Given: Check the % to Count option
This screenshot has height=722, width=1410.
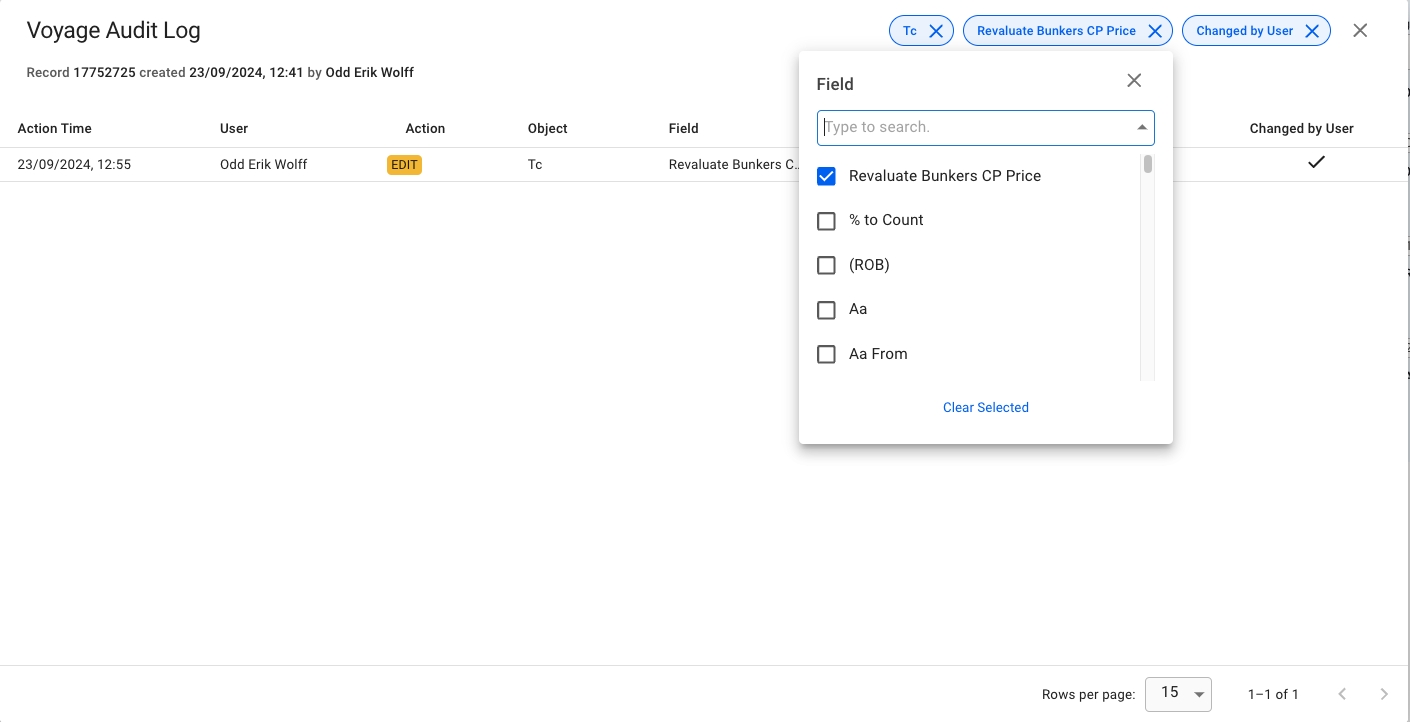Looking at the screenshot, I should 826,221.
